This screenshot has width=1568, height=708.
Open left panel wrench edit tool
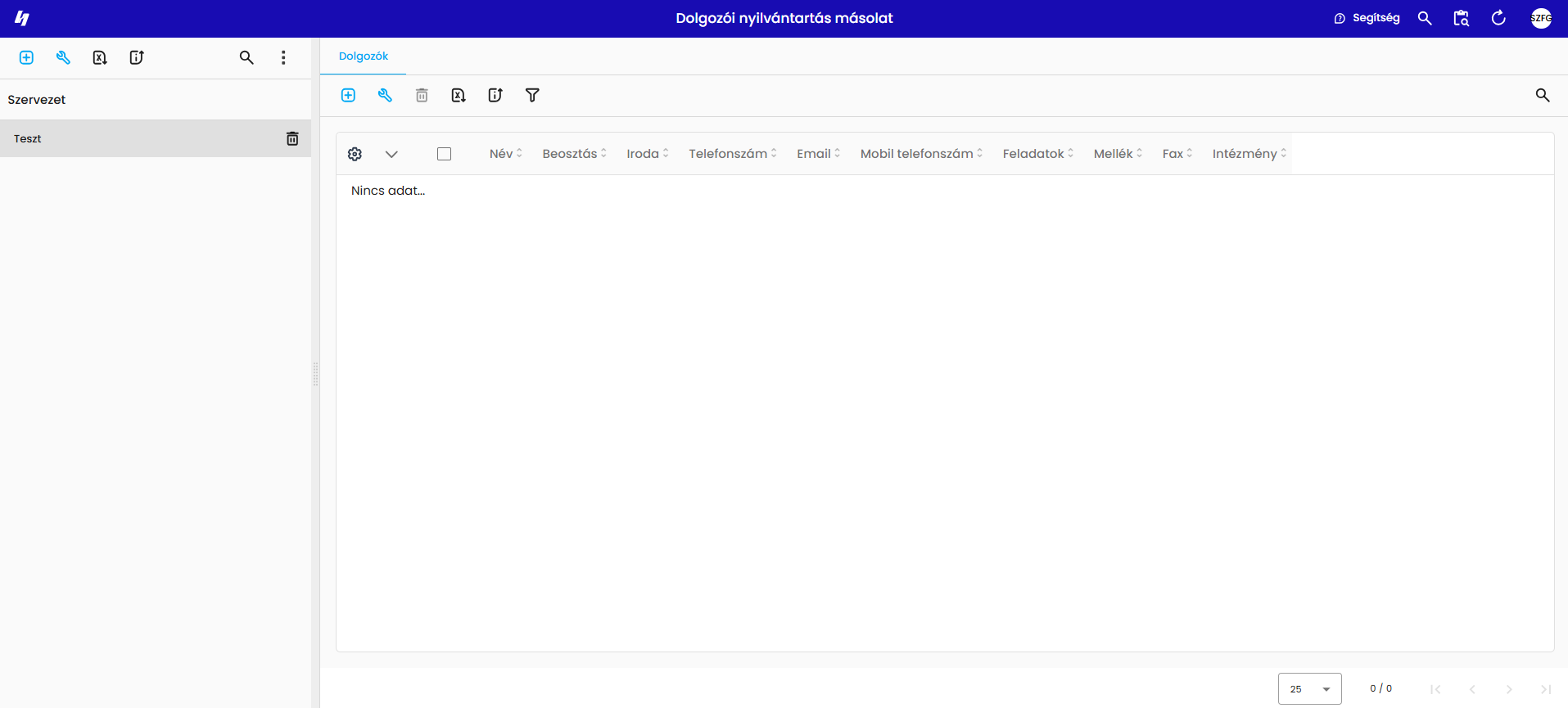coord(63,57)
